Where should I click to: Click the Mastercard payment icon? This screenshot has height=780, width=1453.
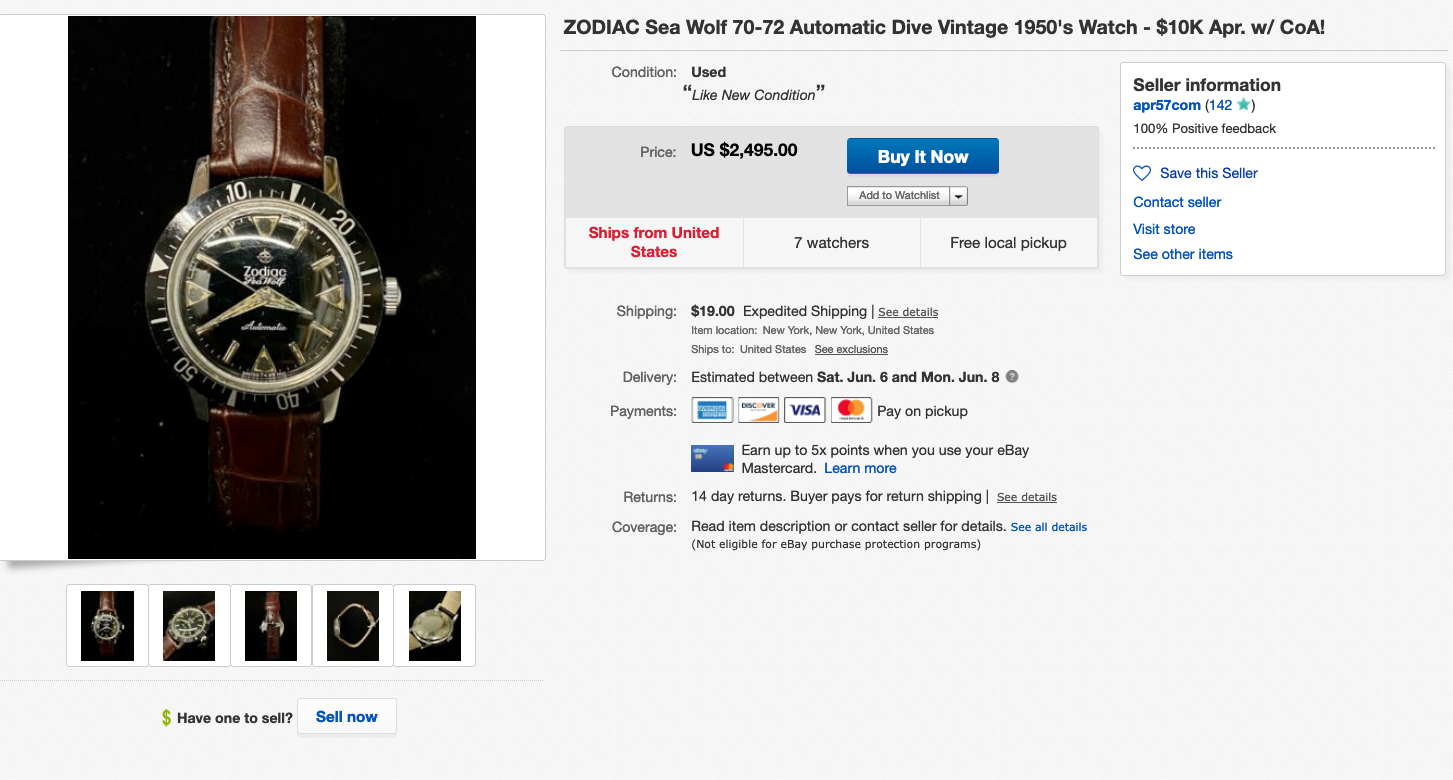click(x=850, y=410)
